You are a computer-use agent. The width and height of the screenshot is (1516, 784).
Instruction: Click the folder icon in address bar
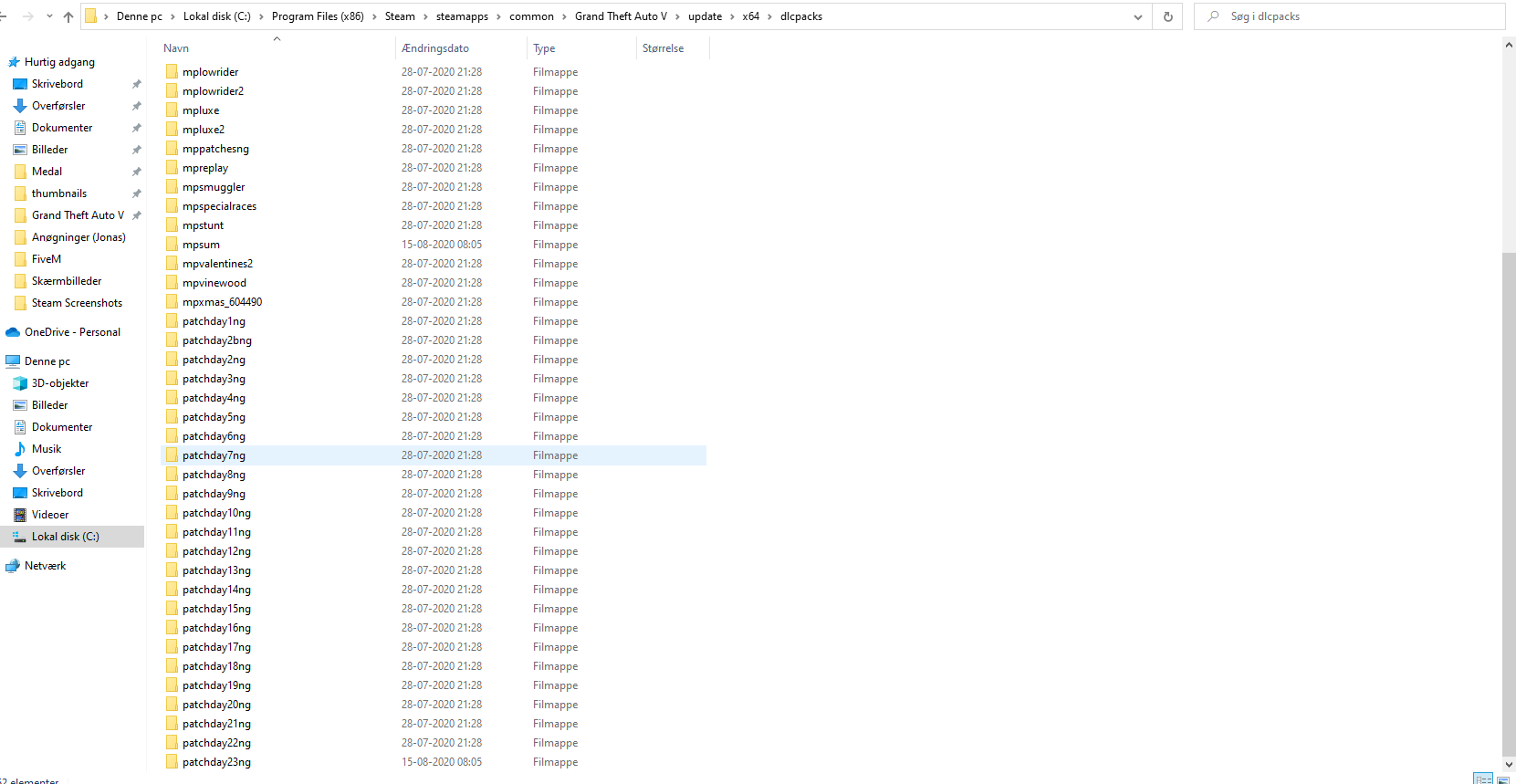coord(90,16)
